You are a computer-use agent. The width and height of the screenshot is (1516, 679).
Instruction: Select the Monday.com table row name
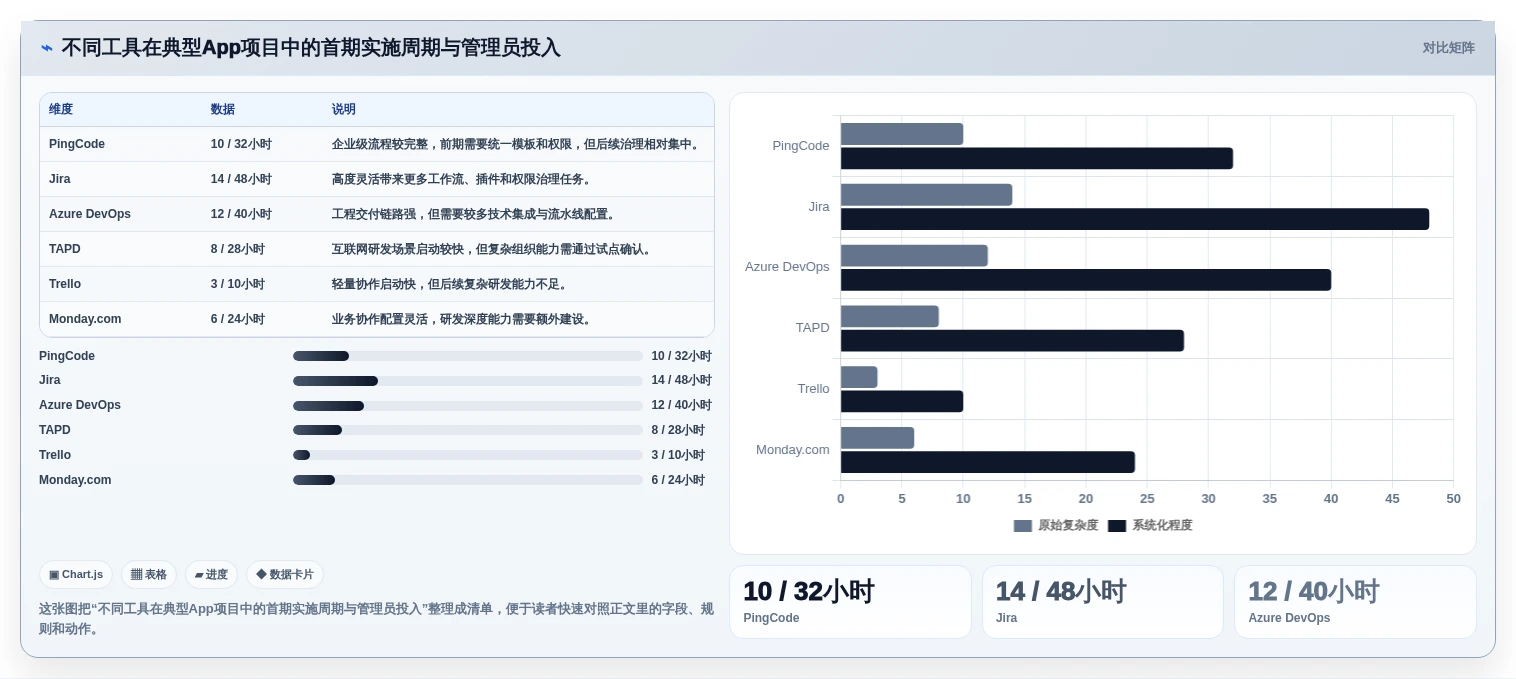point(85,319)
